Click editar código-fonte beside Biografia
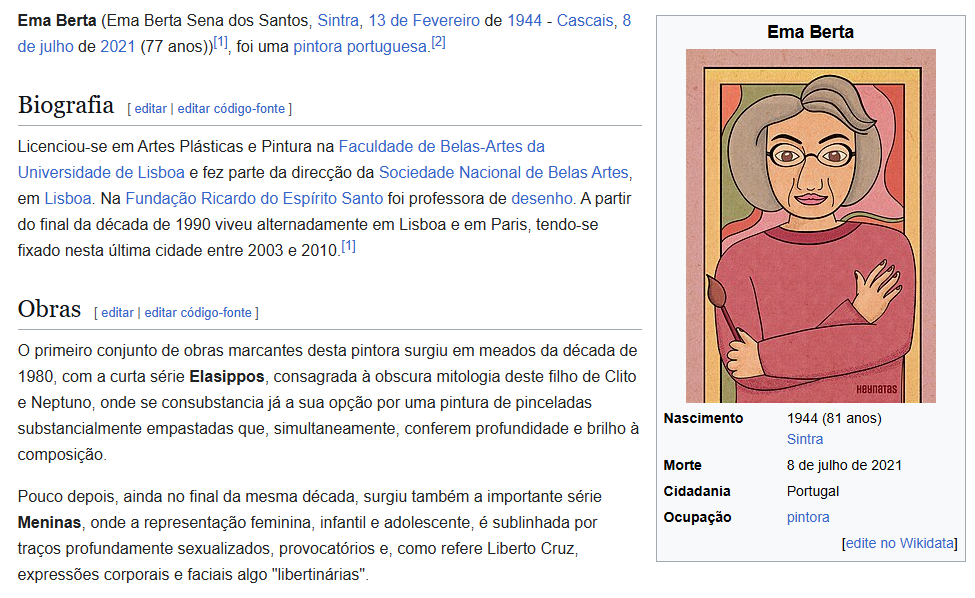 click(x=231, y=108)
